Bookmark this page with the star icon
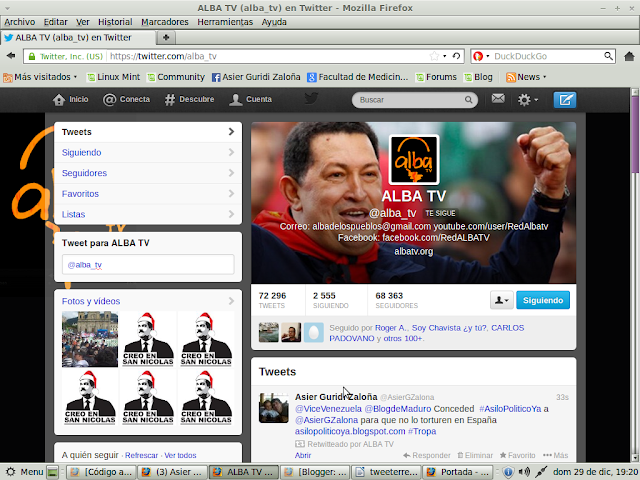Viewport: 640px width, 480px height. tap(434, 56)
